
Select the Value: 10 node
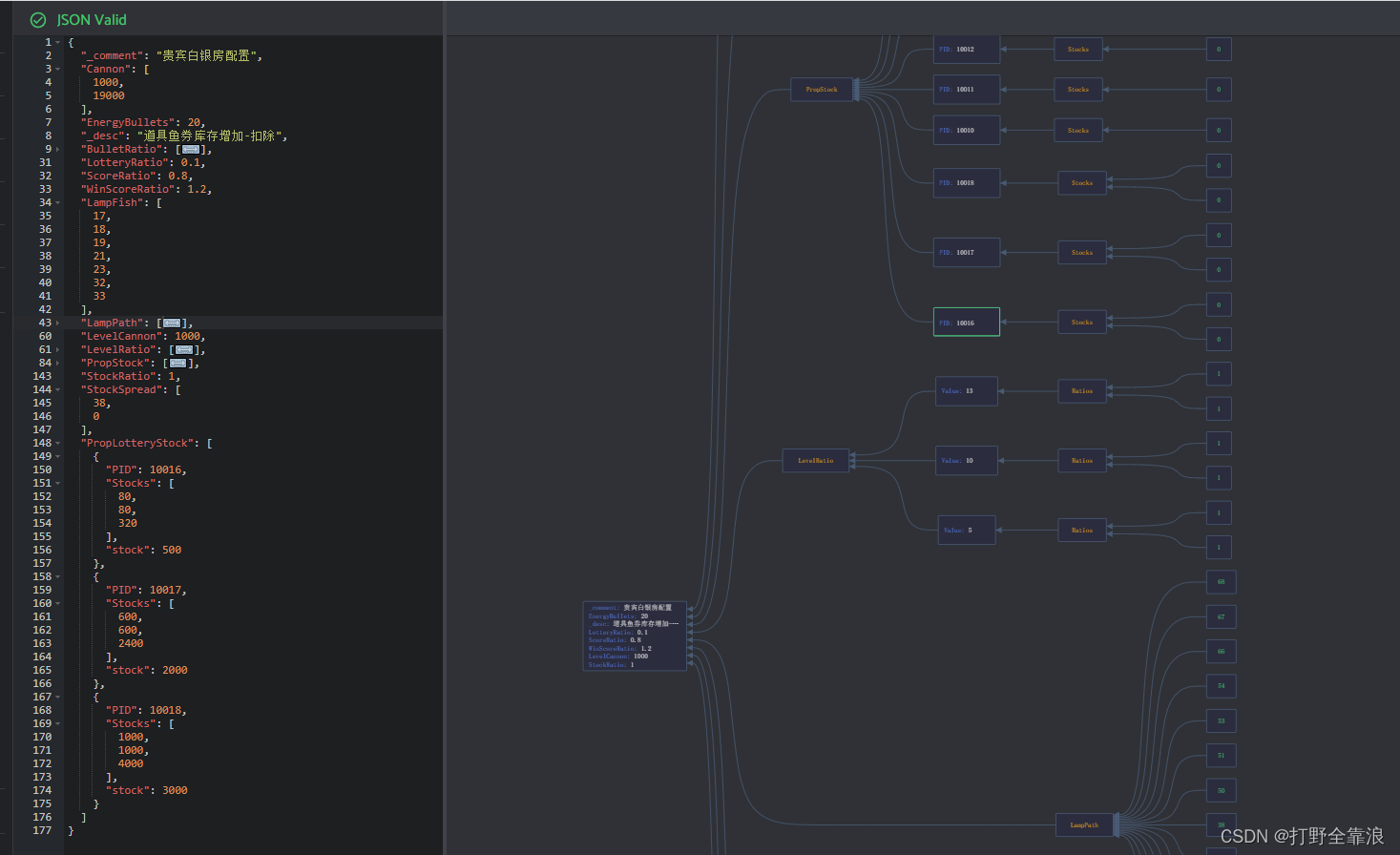(967, 461)
